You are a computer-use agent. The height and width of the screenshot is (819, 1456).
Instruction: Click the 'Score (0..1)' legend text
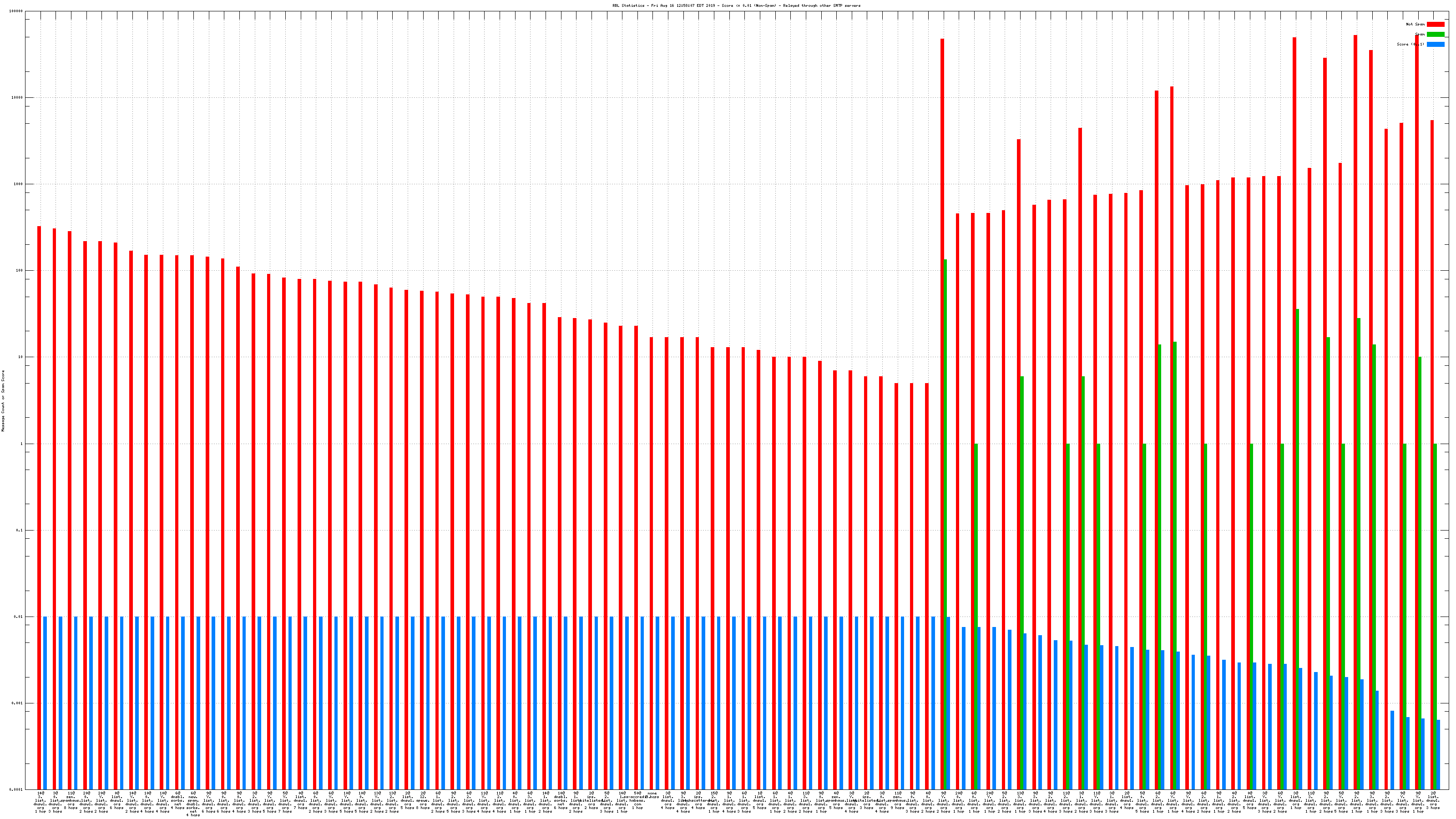(x=1410, y=44)
